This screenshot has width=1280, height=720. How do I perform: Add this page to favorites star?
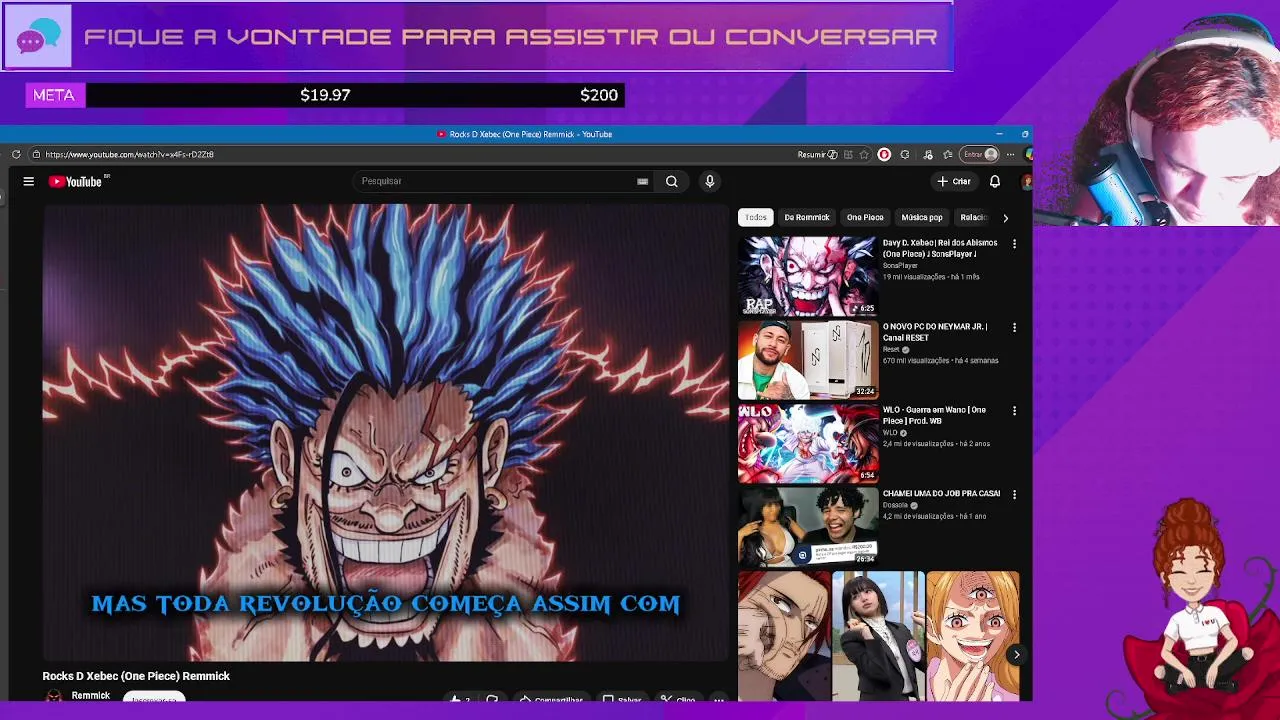(x=865, y=154)
